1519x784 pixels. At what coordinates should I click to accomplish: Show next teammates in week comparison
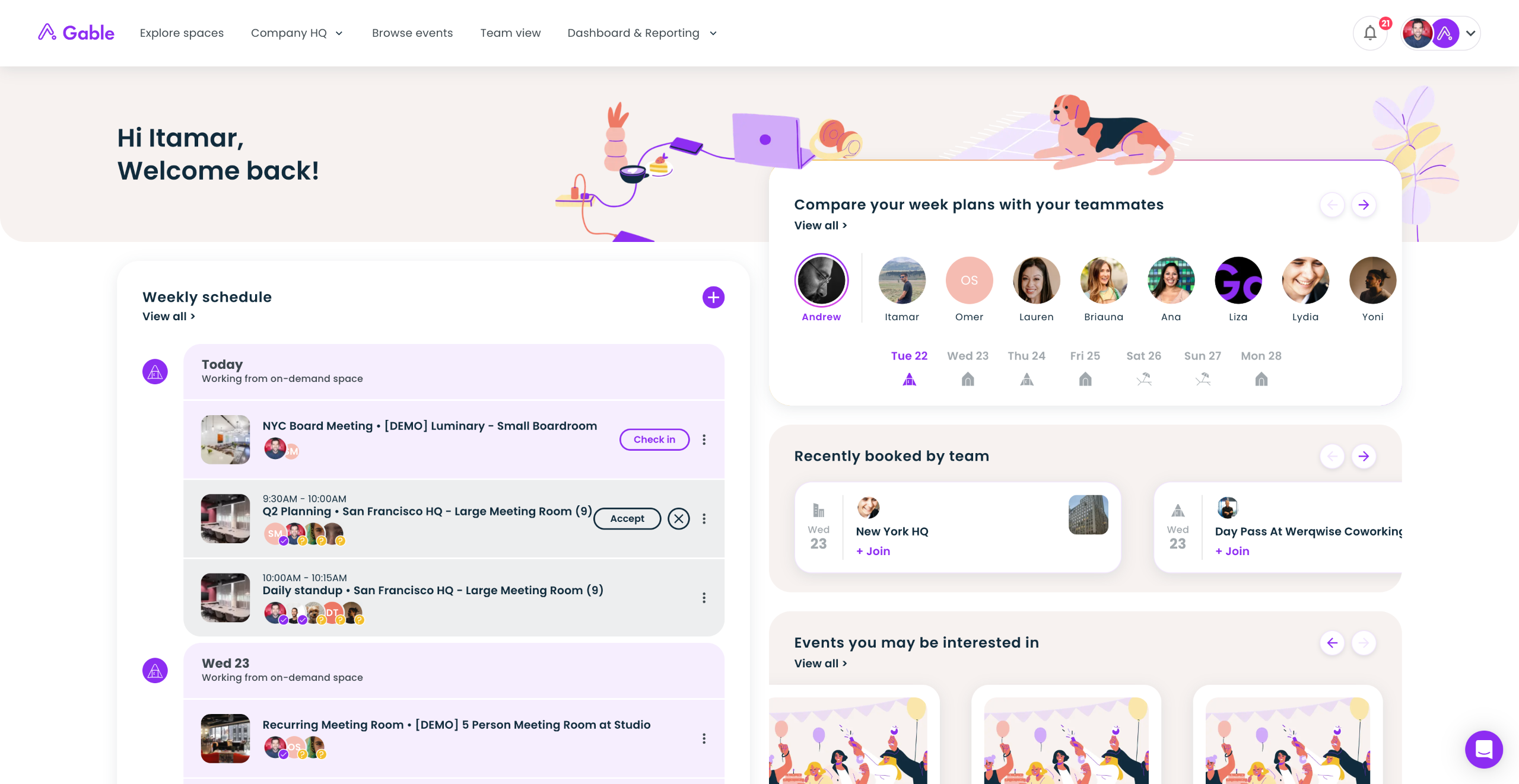point(1364,205)
